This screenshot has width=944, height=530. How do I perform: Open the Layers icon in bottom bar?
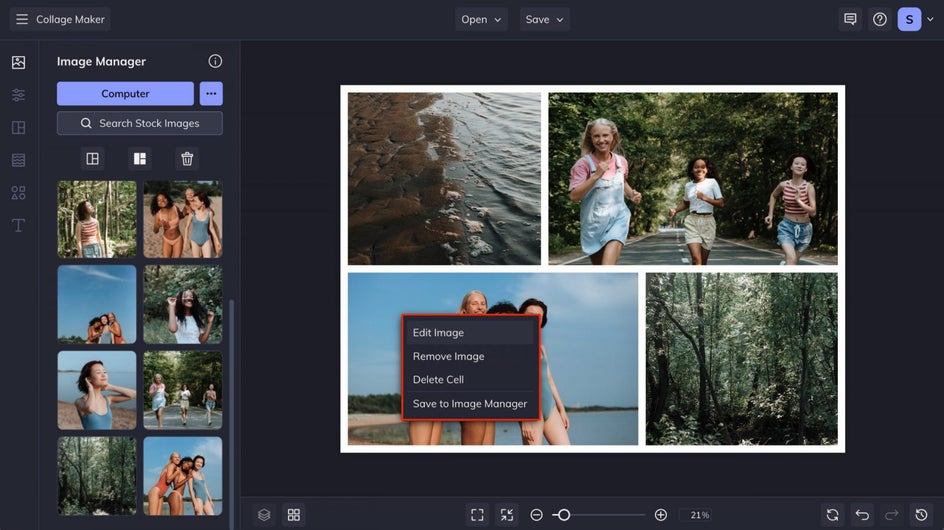click(x=264, y=515)
